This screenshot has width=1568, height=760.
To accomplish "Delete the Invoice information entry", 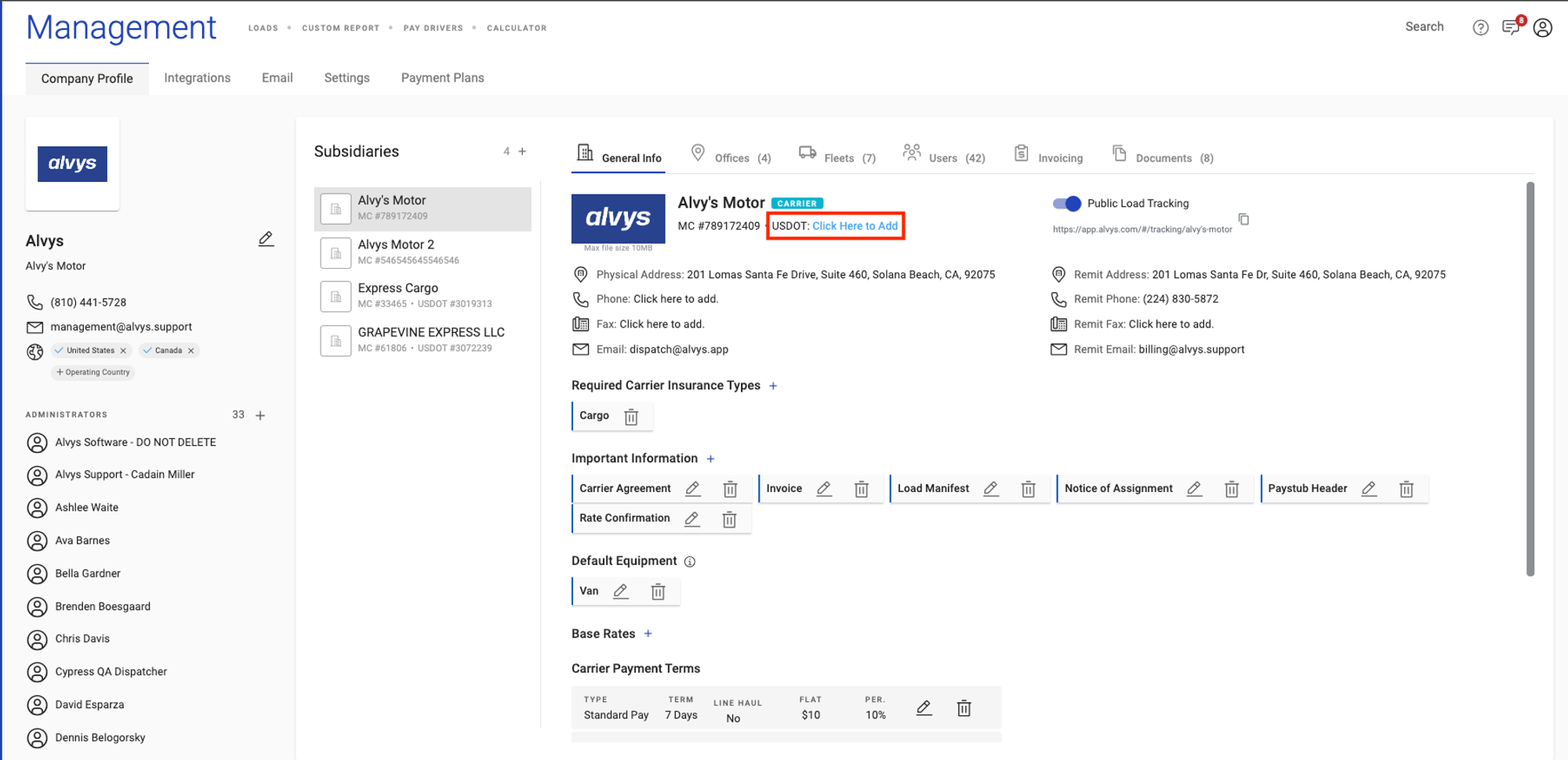I will point(861,489).
